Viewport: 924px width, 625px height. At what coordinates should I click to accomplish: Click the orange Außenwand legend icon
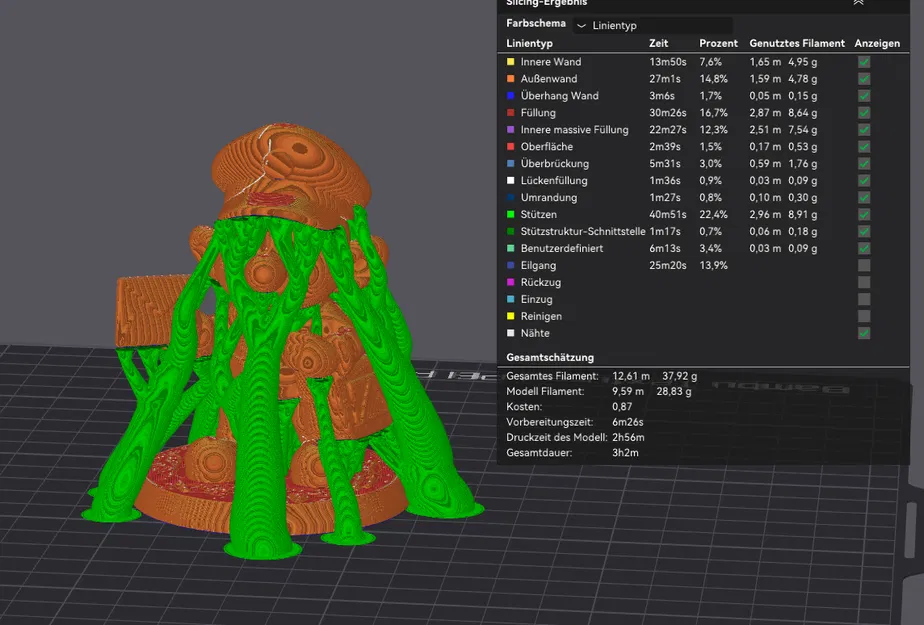coord(509,79)
